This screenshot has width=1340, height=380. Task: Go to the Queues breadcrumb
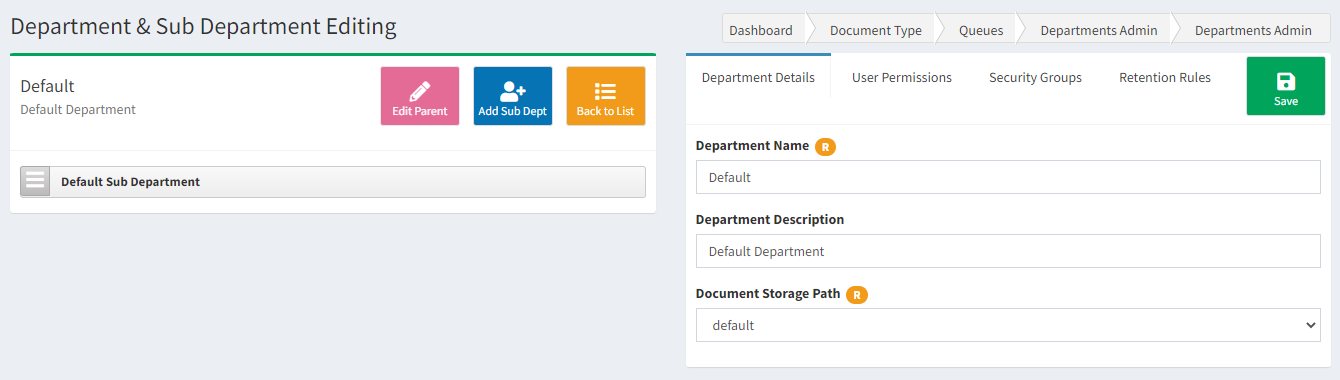[981, 30]
